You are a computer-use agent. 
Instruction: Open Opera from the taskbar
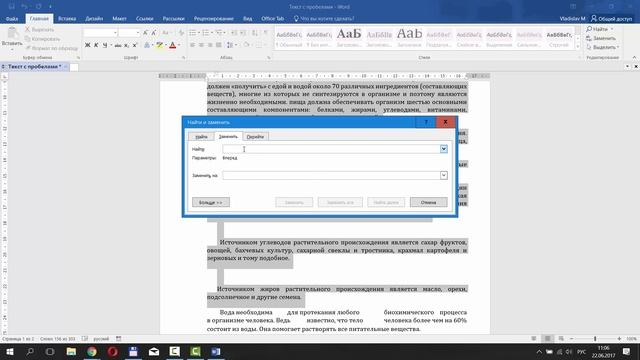point(113,351)
